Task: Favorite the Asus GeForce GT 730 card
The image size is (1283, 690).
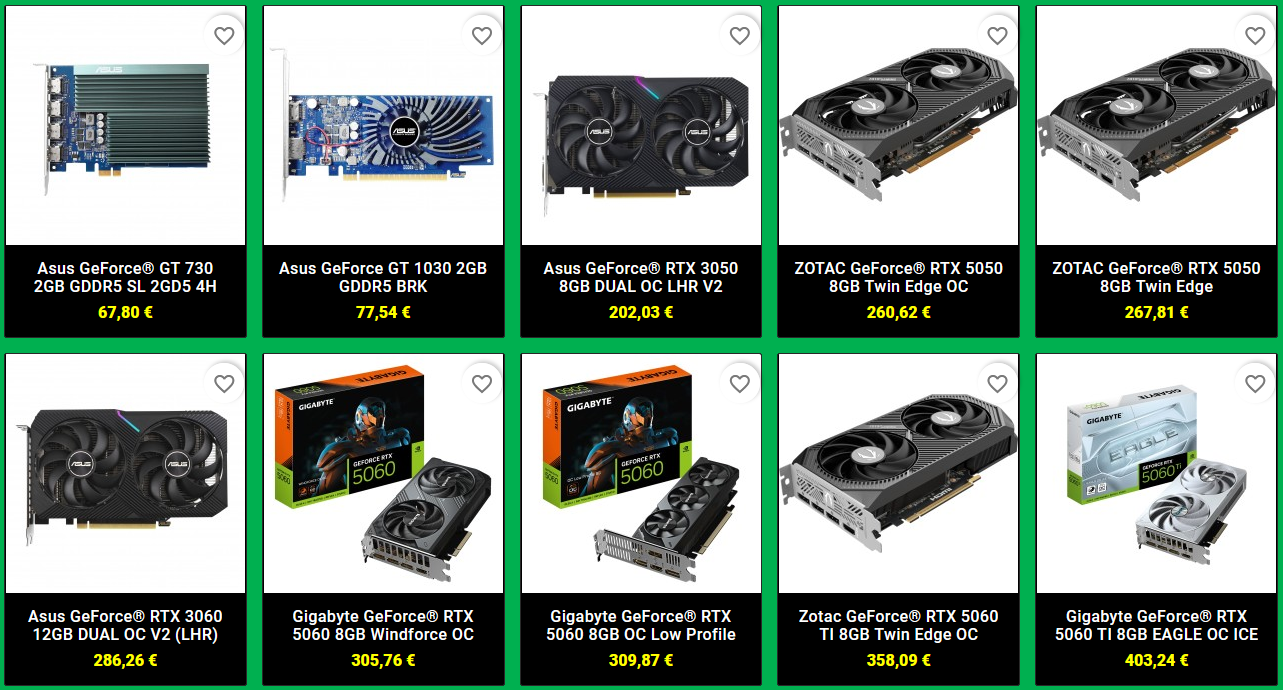Action: click(x=224, y=36)
